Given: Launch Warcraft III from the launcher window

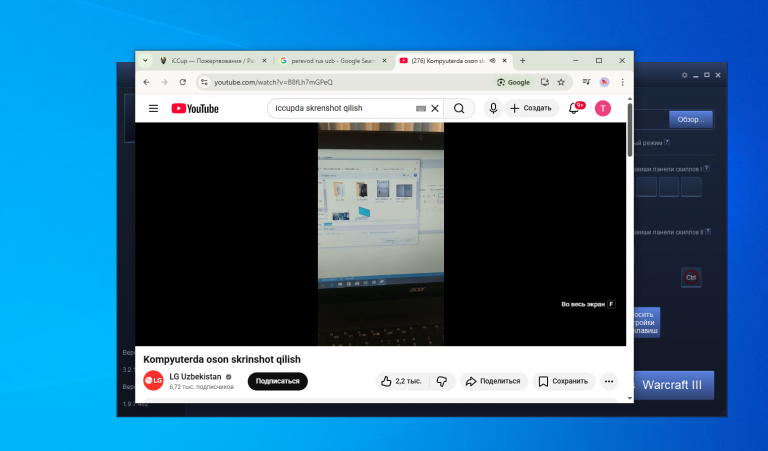Looking at the screenshot, I should (674, 385).
